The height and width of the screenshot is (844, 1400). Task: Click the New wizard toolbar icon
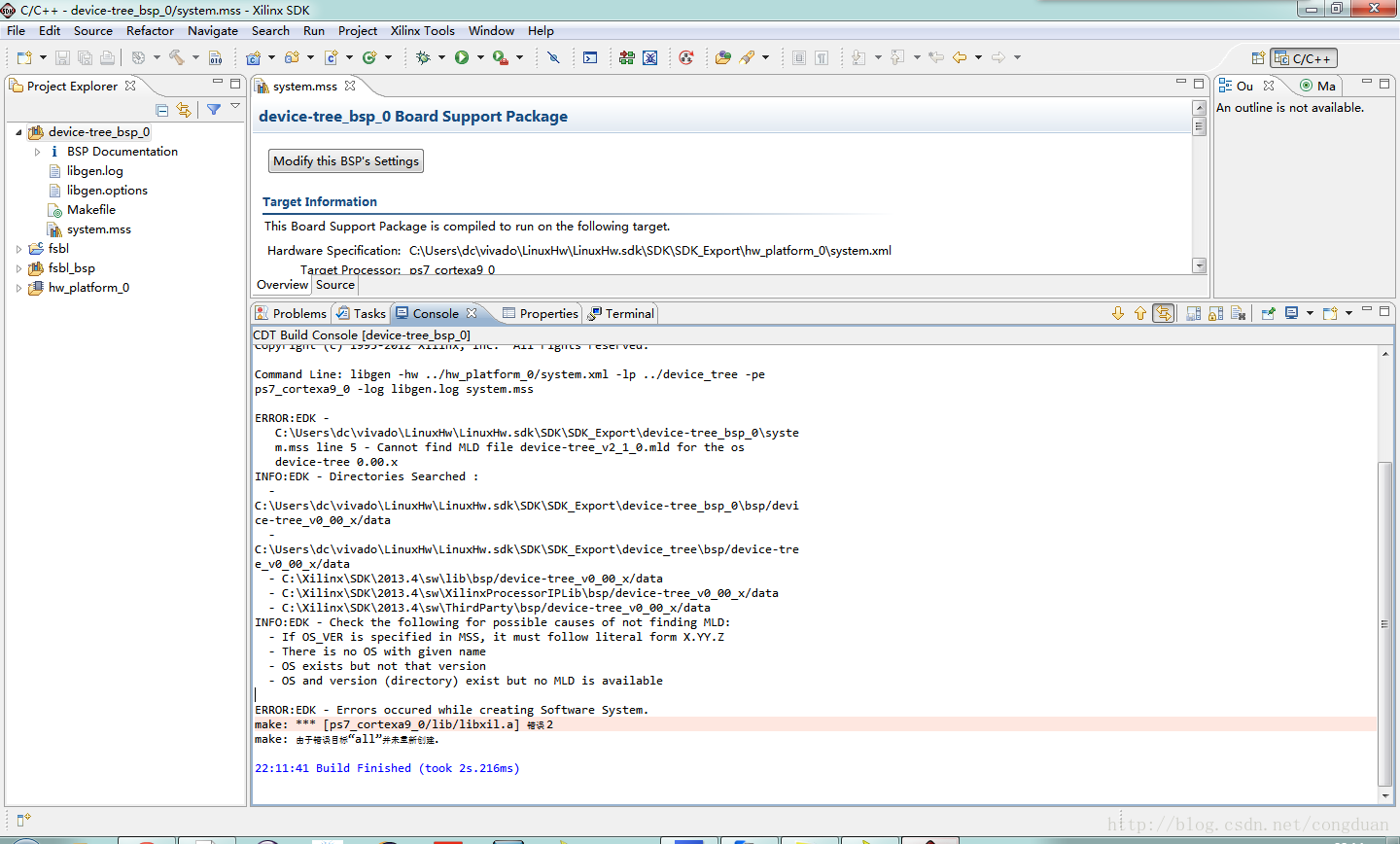24,57
